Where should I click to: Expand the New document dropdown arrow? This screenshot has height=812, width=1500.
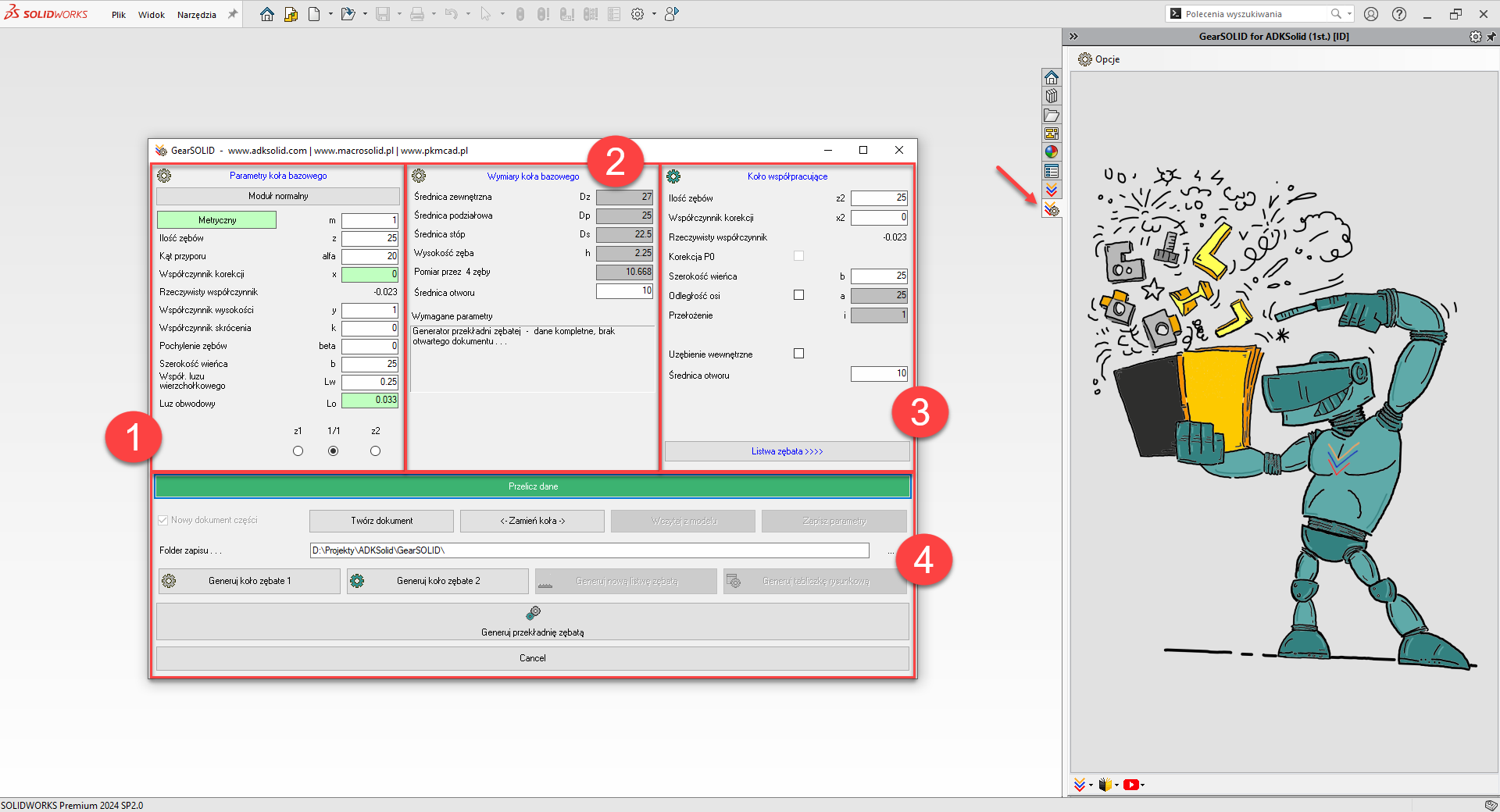click(x=330, y=14)
